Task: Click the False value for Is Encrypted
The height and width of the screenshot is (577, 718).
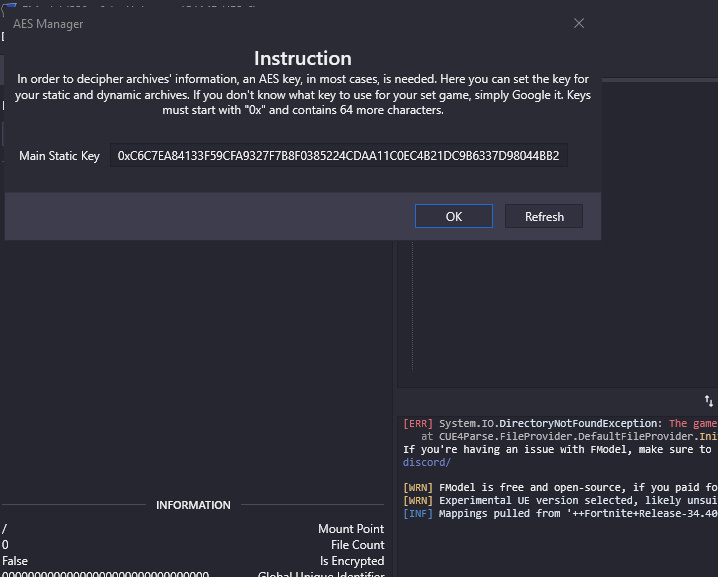Action: coord(15,561)
